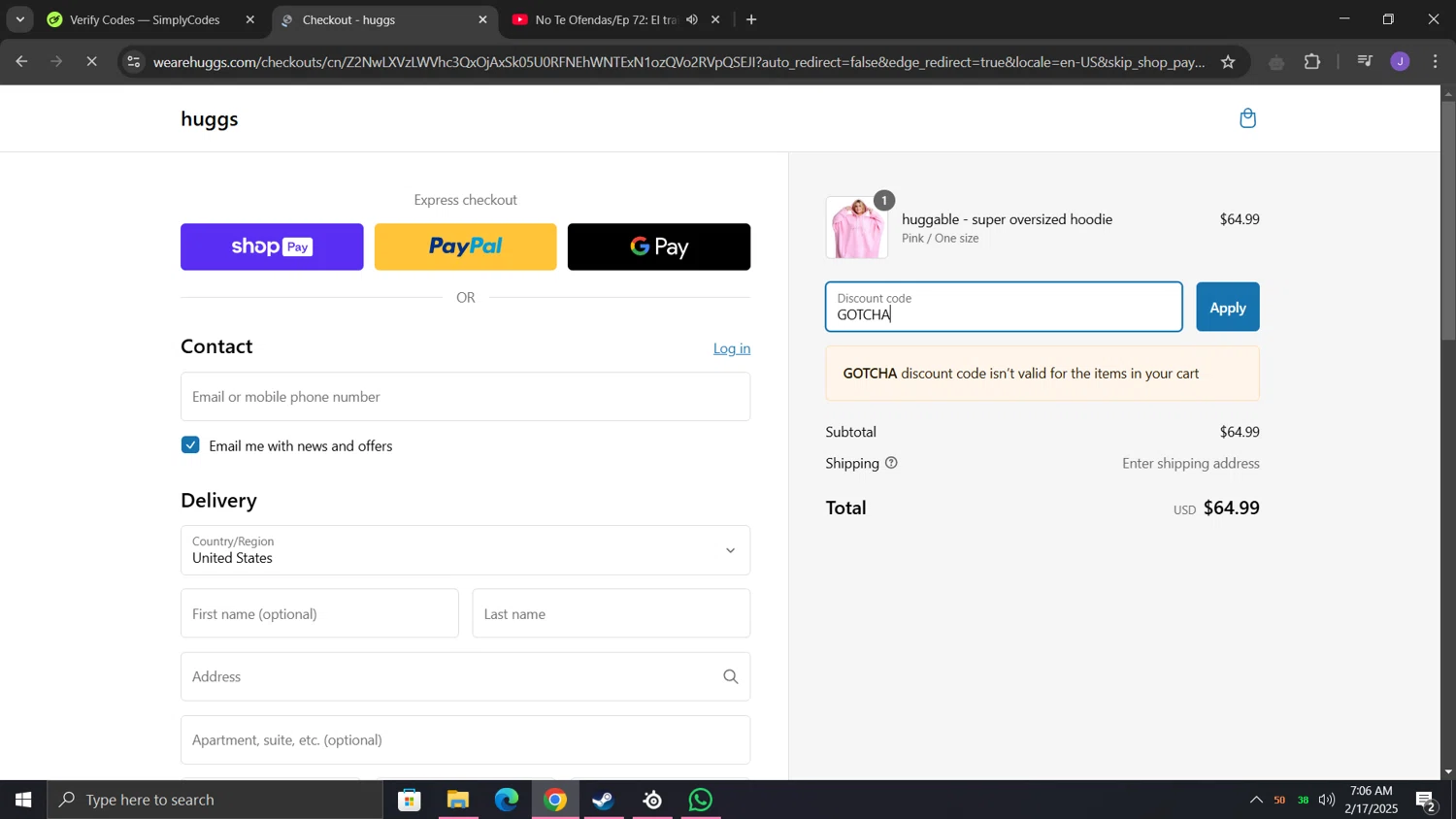
Task: Open the settings-like taskbar app icon
Action: pos(652,800)
